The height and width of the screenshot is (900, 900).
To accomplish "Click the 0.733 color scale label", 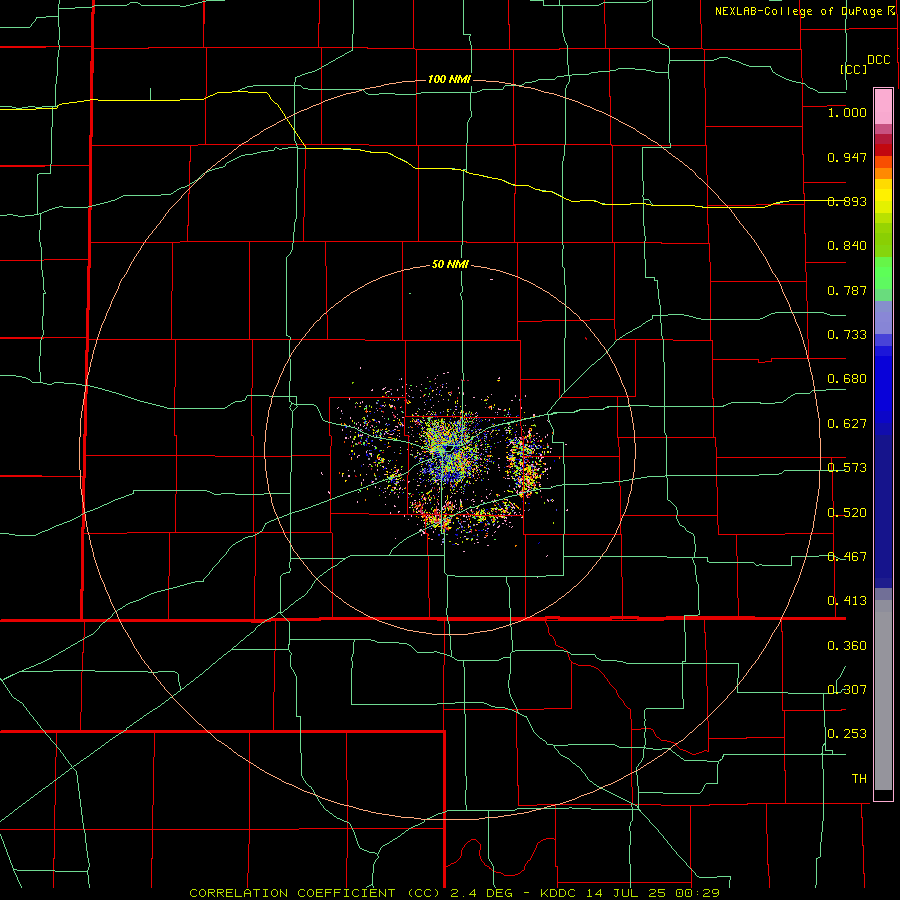I will [847, 335].
